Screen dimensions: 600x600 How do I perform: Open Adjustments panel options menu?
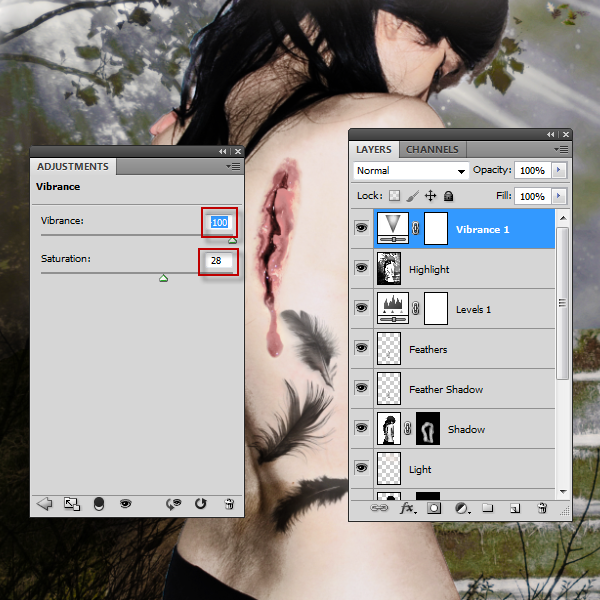tap(233, 166)
